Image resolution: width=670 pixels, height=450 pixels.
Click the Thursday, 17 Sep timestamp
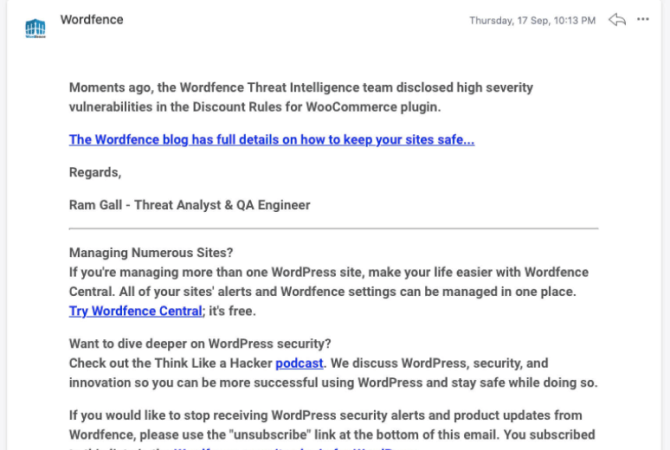click(x=532, y=21)
